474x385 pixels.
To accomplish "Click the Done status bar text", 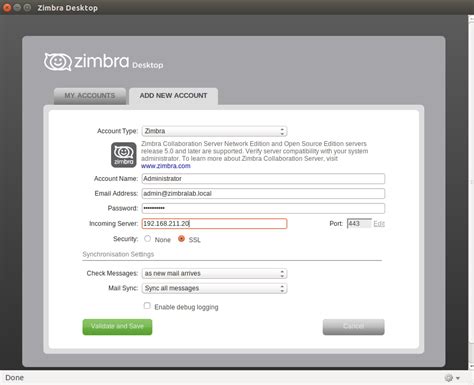I will [x=14, y=378].
